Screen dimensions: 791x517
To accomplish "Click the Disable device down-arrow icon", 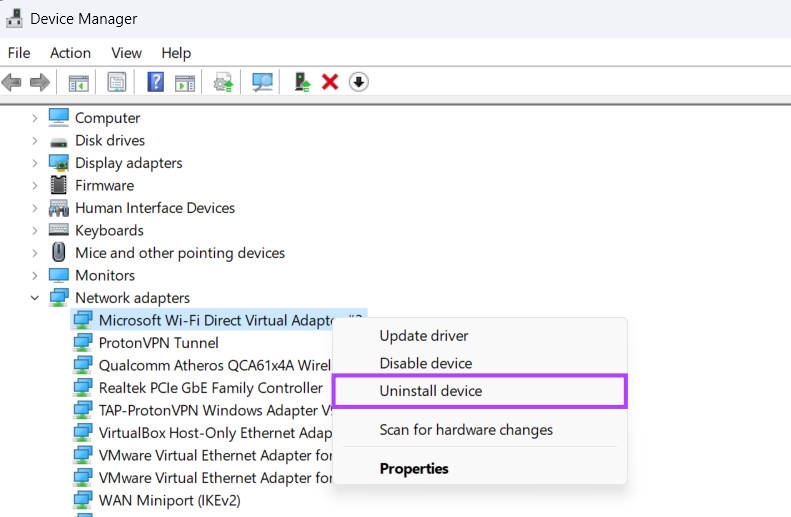I will pyautogui.click(x=358, y=82).
